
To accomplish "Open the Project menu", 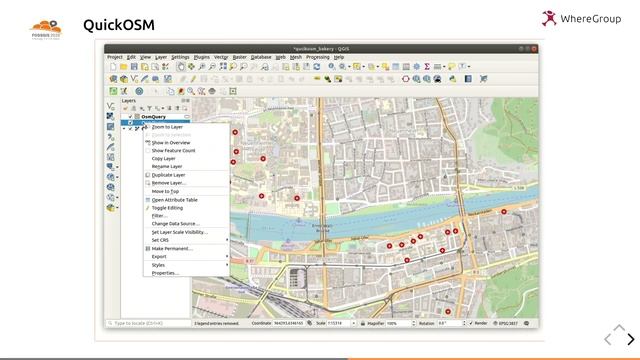I will (x=115, y=57).
